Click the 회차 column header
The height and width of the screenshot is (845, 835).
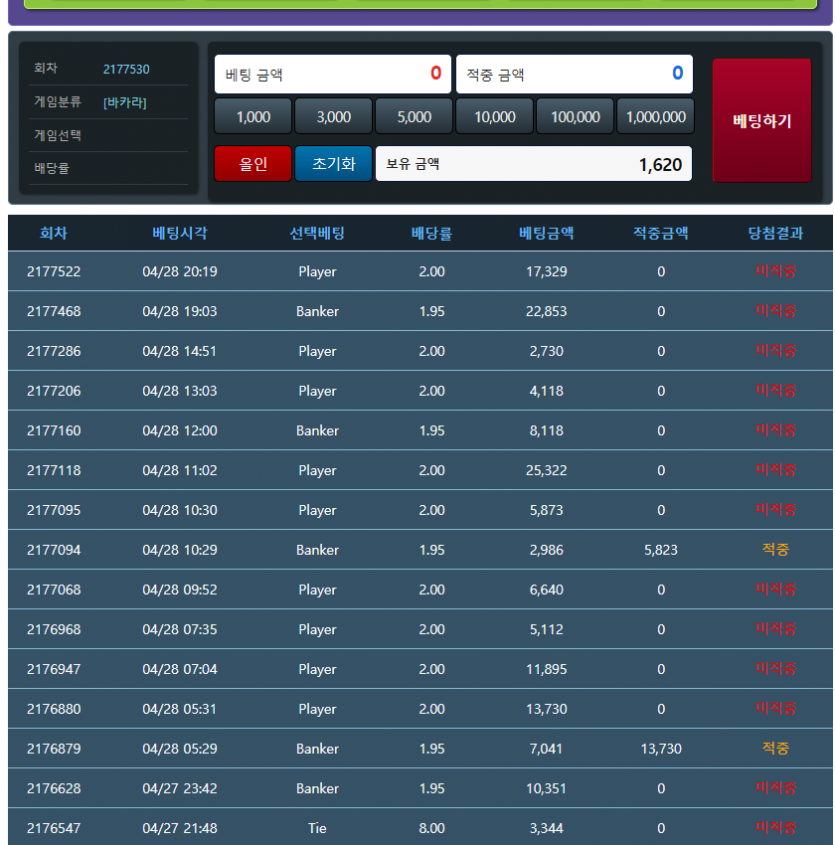(x=54, y=233)
